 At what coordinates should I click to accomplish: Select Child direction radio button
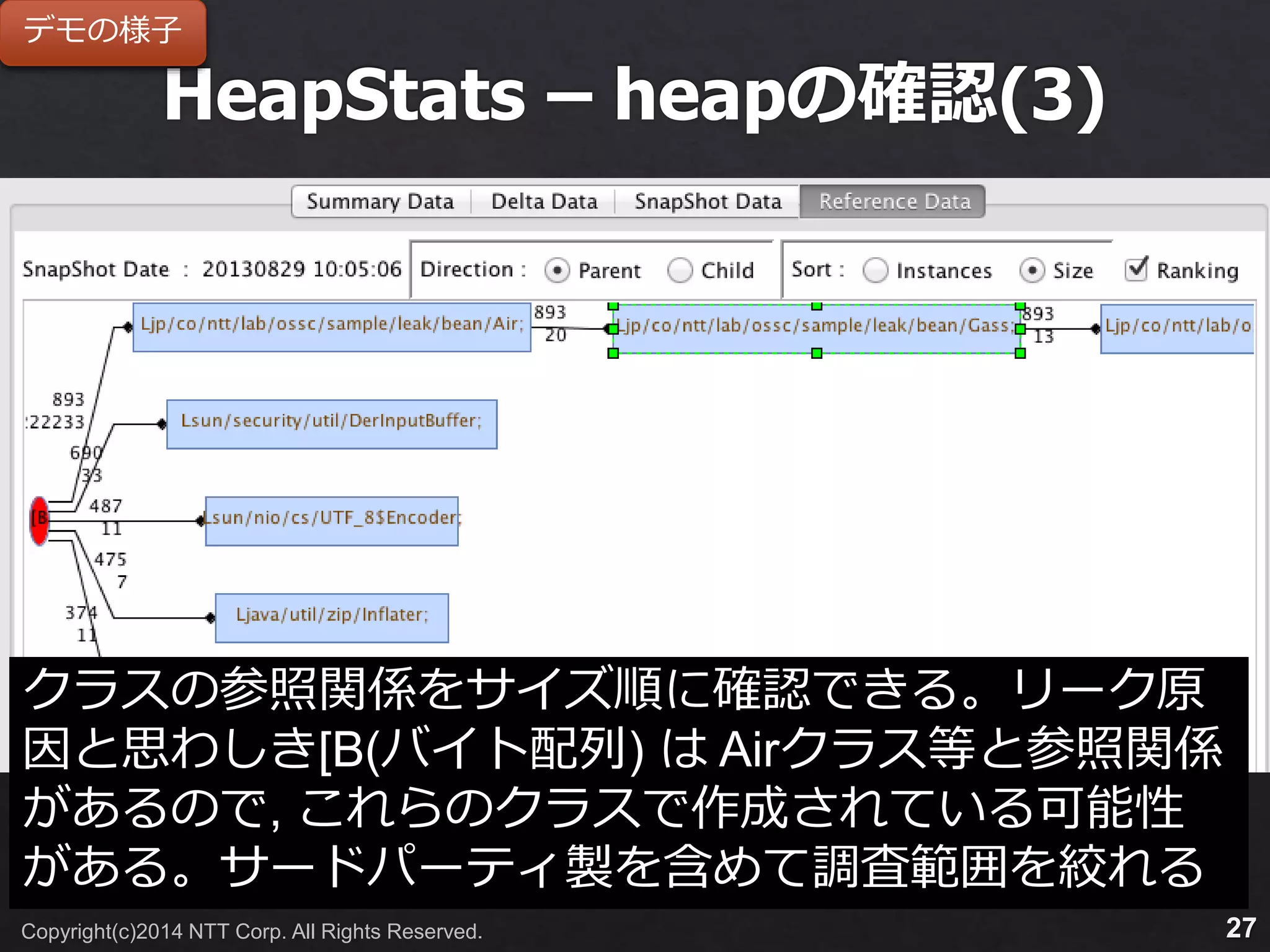[x=680, y=271]
